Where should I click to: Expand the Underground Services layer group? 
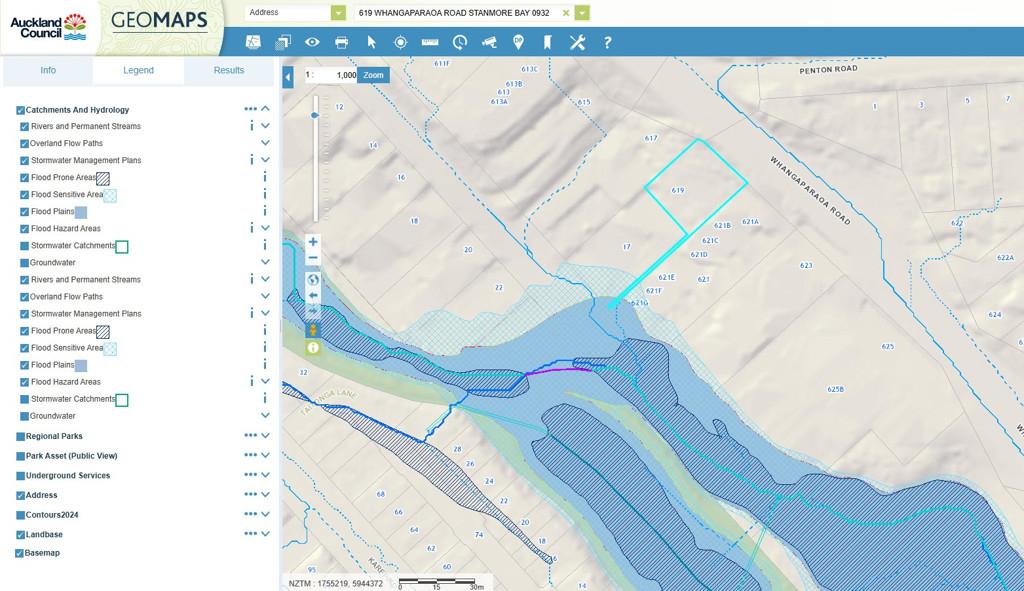(x=266, y=475)
